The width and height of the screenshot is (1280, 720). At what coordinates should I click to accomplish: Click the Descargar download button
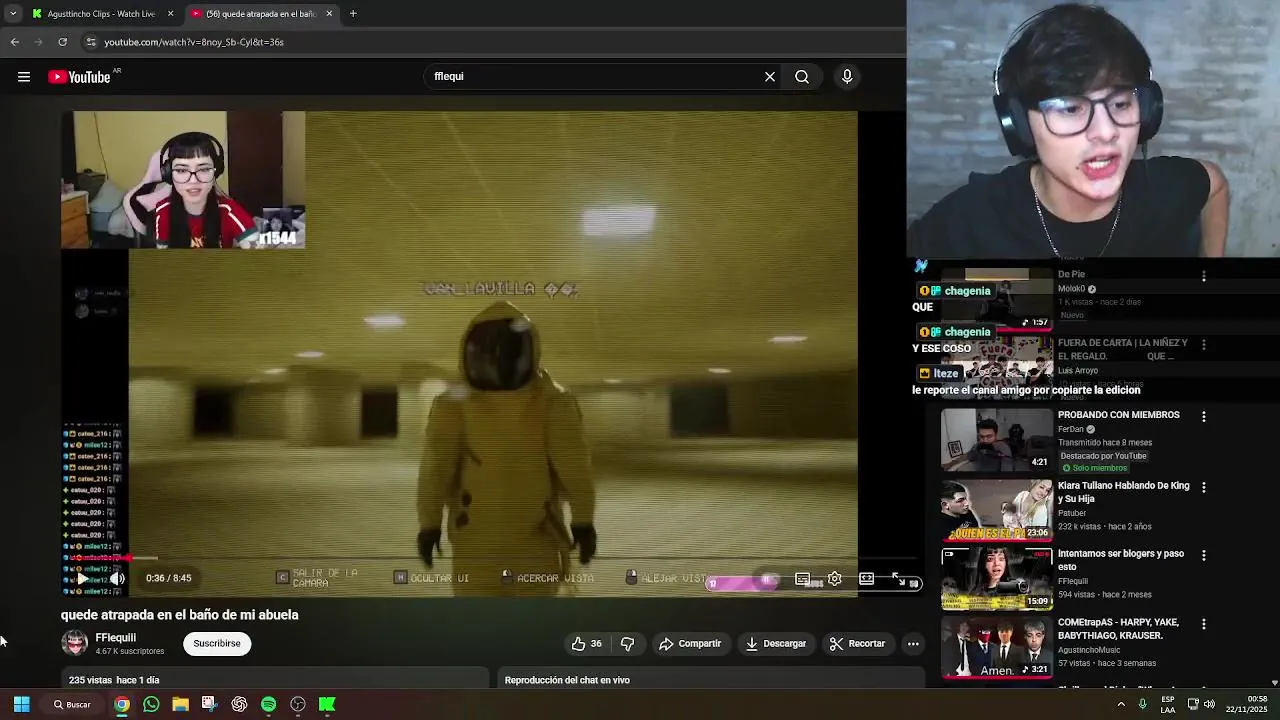(776, 644)
